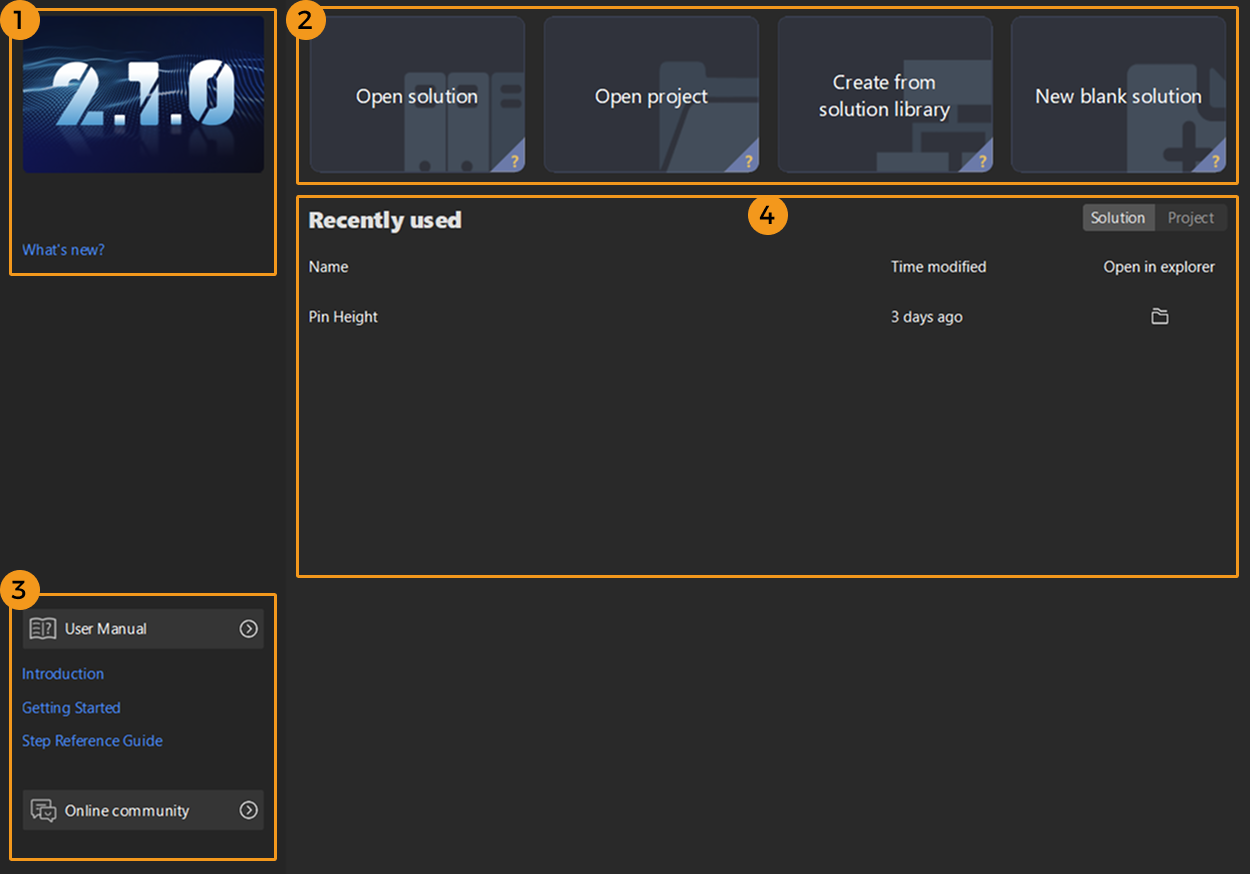The image size is (1250, 874).
Task: Select the Pin Height recent solution
Action: (343, 317)
